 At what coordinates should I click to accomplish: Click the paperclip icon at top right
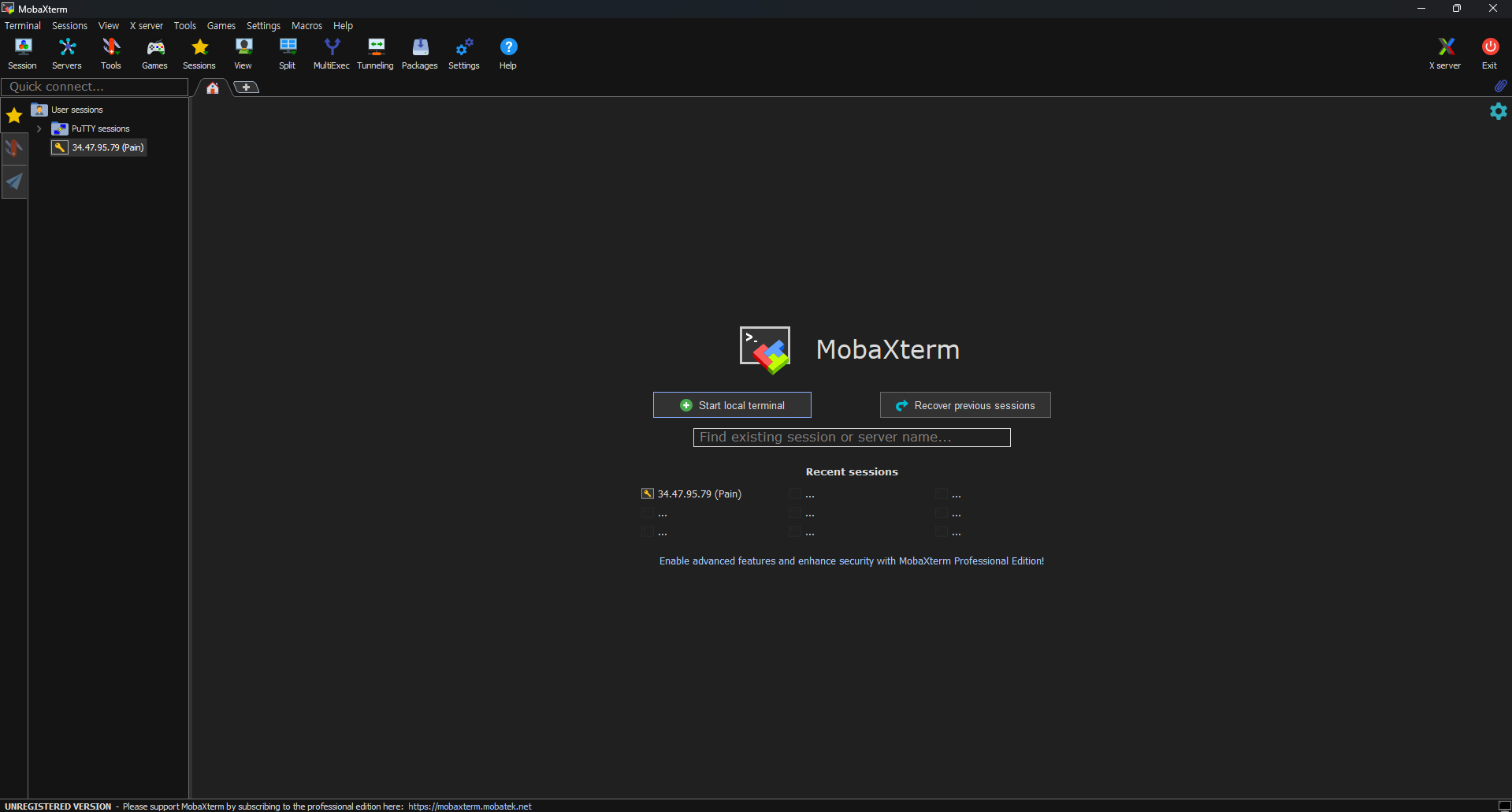(1500, 86)
